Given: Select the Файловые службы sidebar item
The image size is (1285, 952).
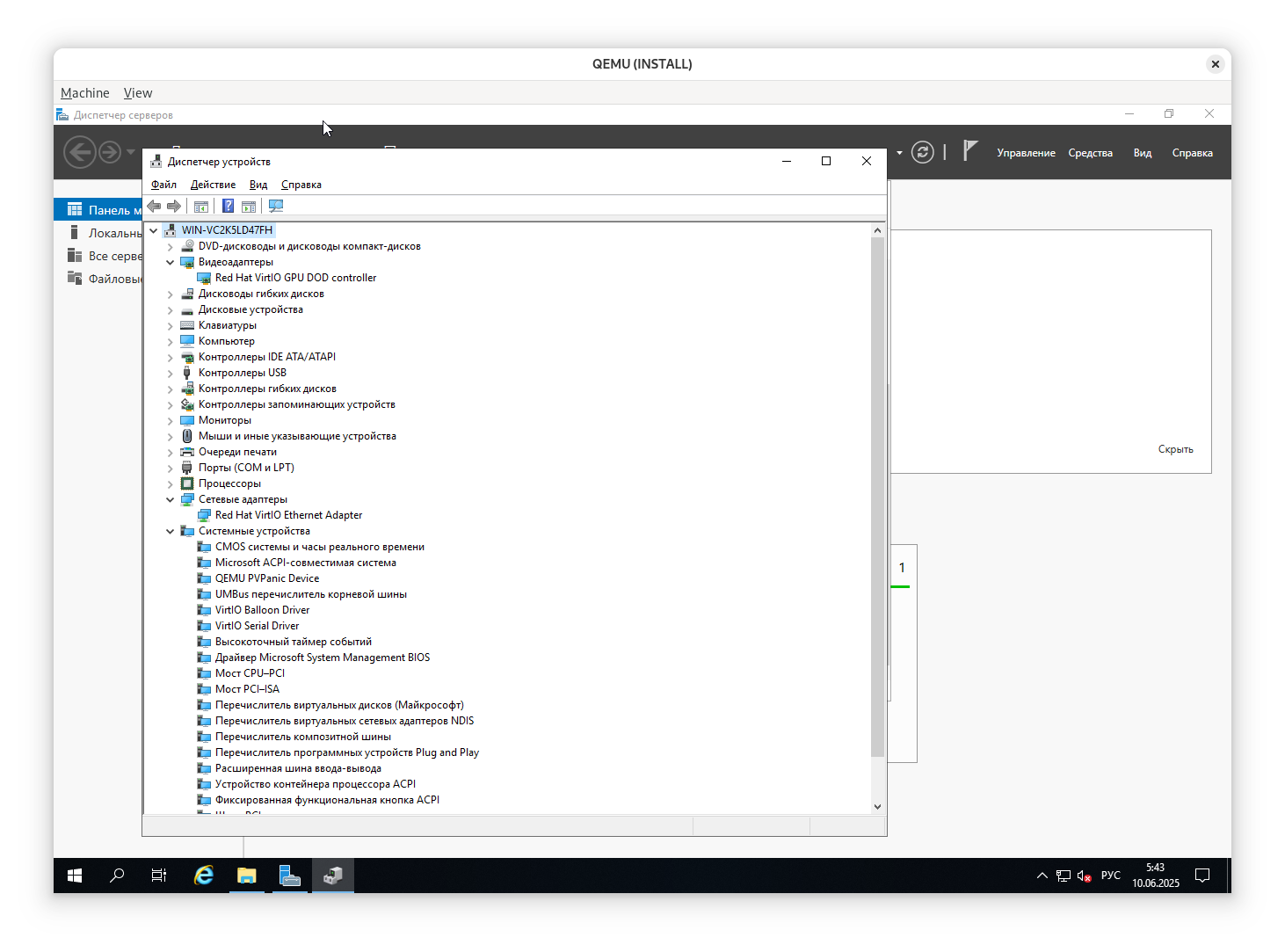Looking at the screenshot, I should pos(98,279).
